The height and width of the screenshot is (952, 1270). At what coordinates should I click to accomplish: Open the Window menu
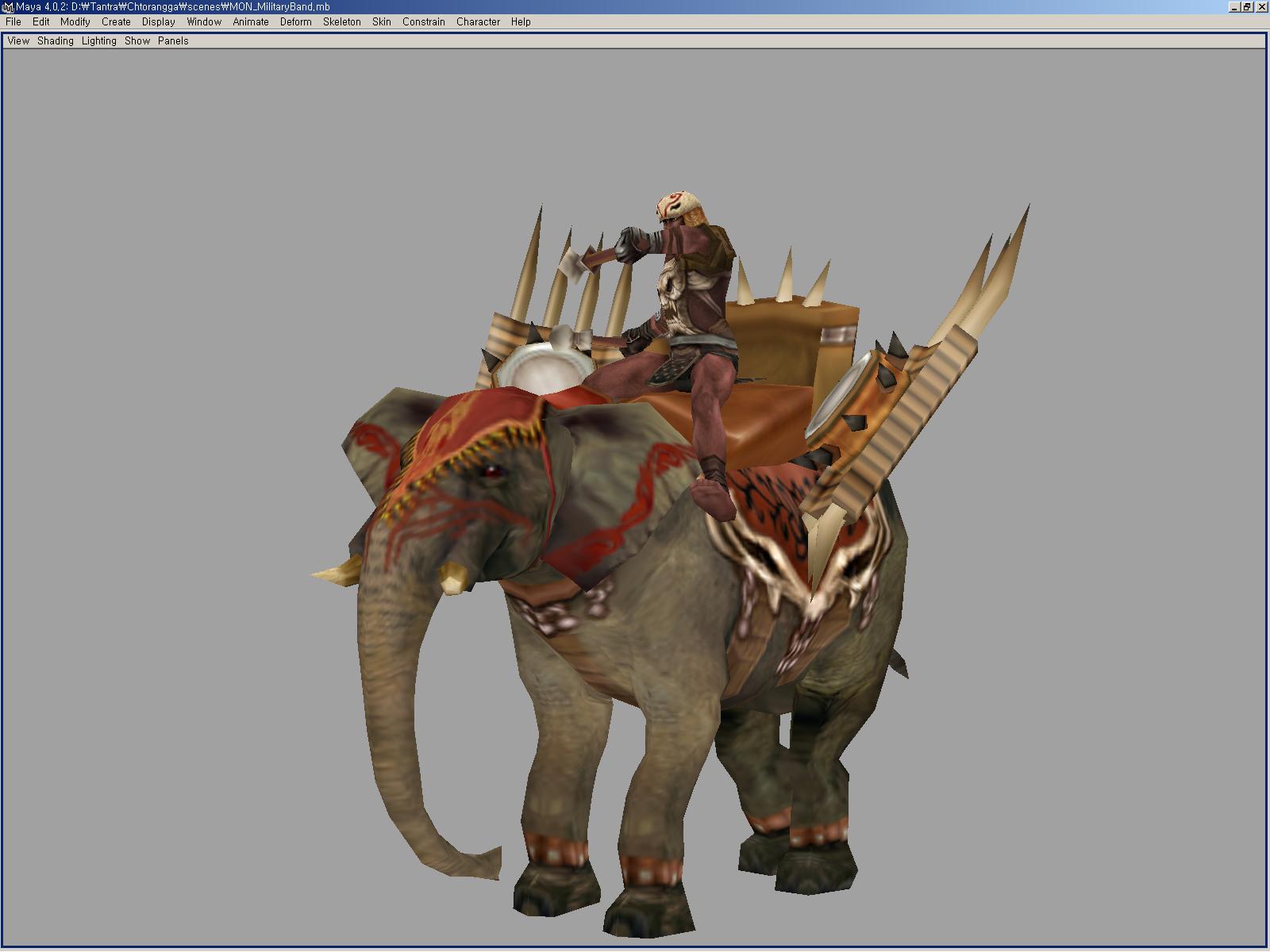tap(204, 22)
